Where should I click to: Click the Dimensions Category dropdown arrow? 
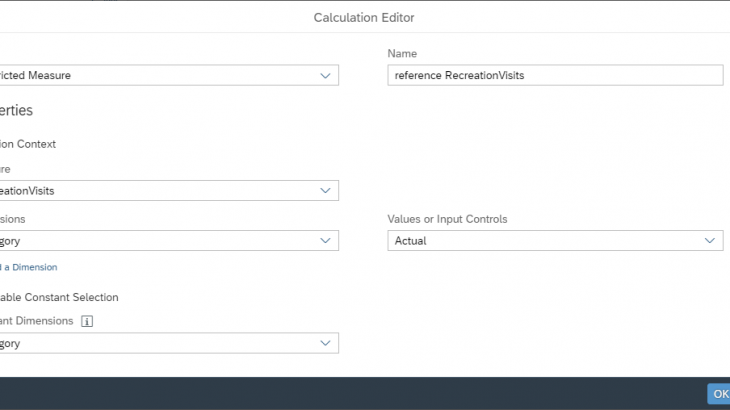pos(325,240)
